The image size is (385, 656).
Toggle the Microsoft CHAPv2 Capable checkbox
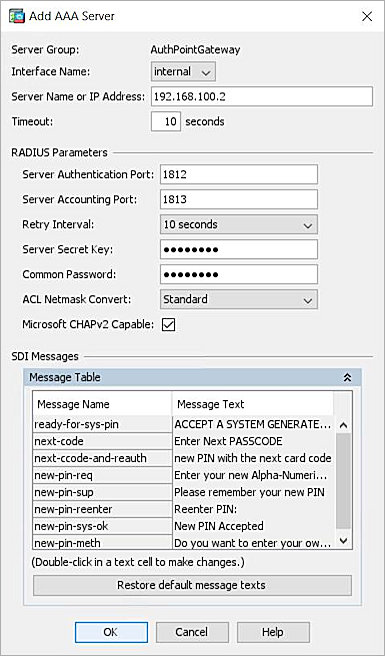click(x=168, y=325)
